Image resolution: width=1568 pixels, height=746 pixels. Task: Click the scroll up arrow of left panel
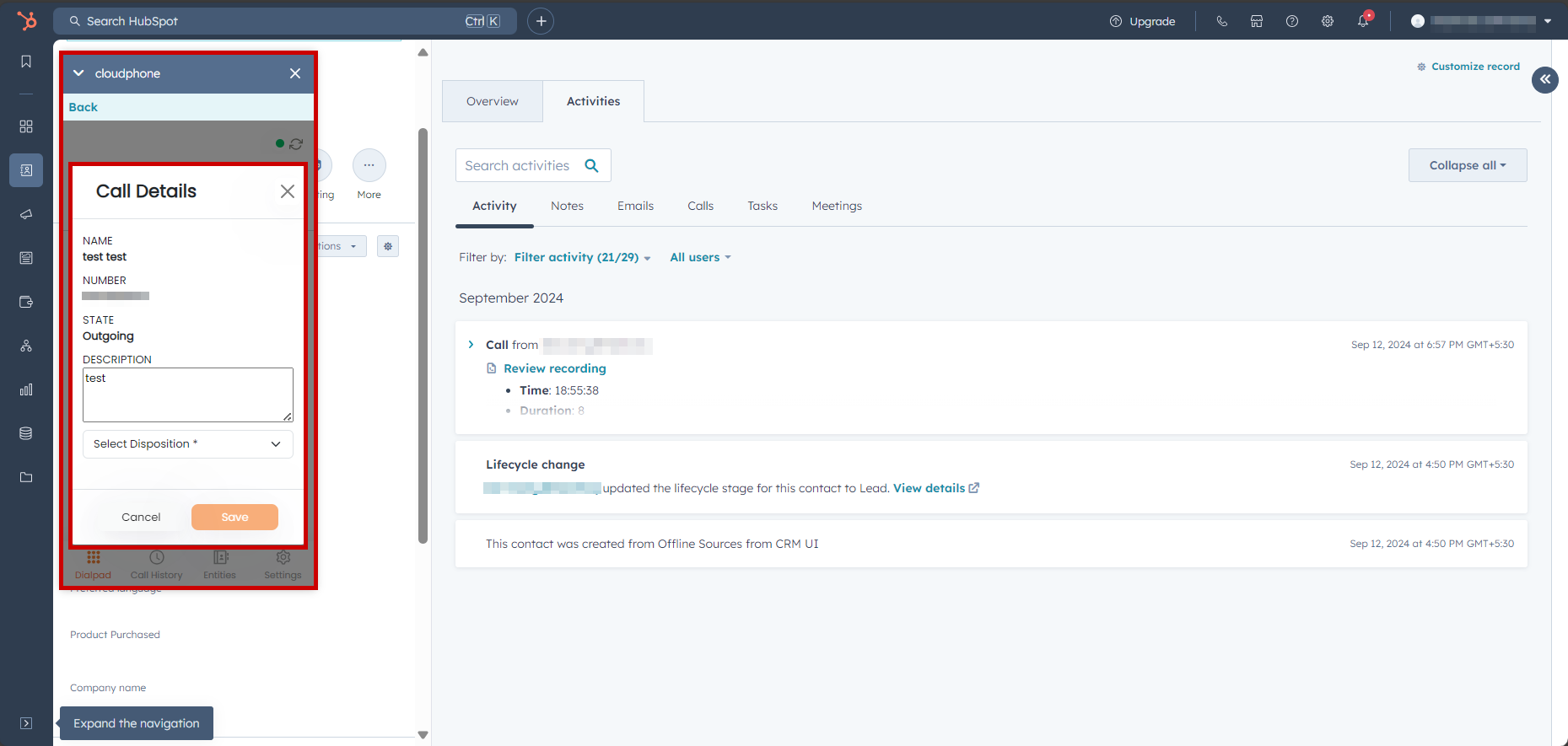(423, 52)
